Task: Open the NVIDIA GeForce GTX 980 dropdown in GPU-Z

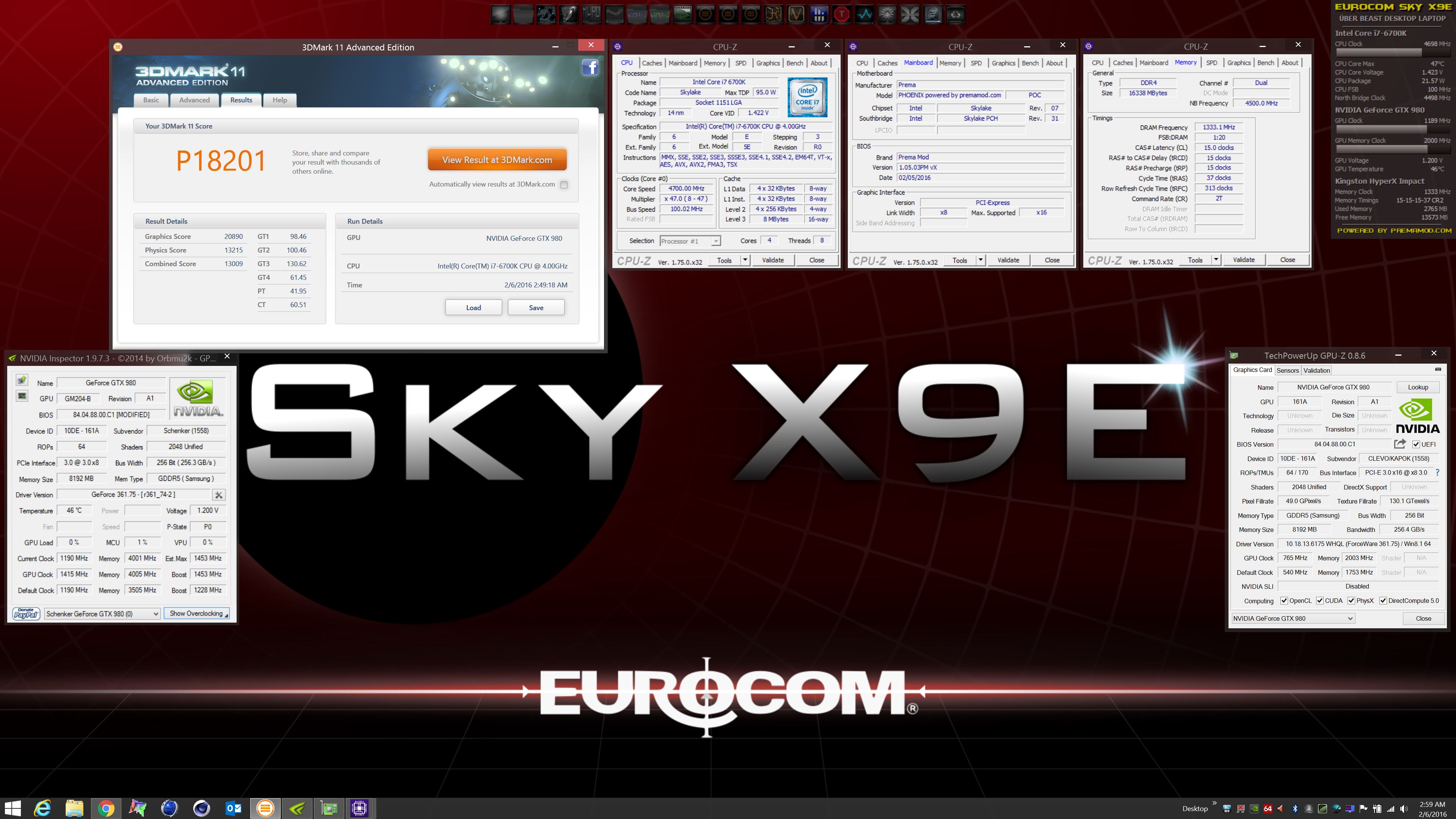Action: (1350, 618)
